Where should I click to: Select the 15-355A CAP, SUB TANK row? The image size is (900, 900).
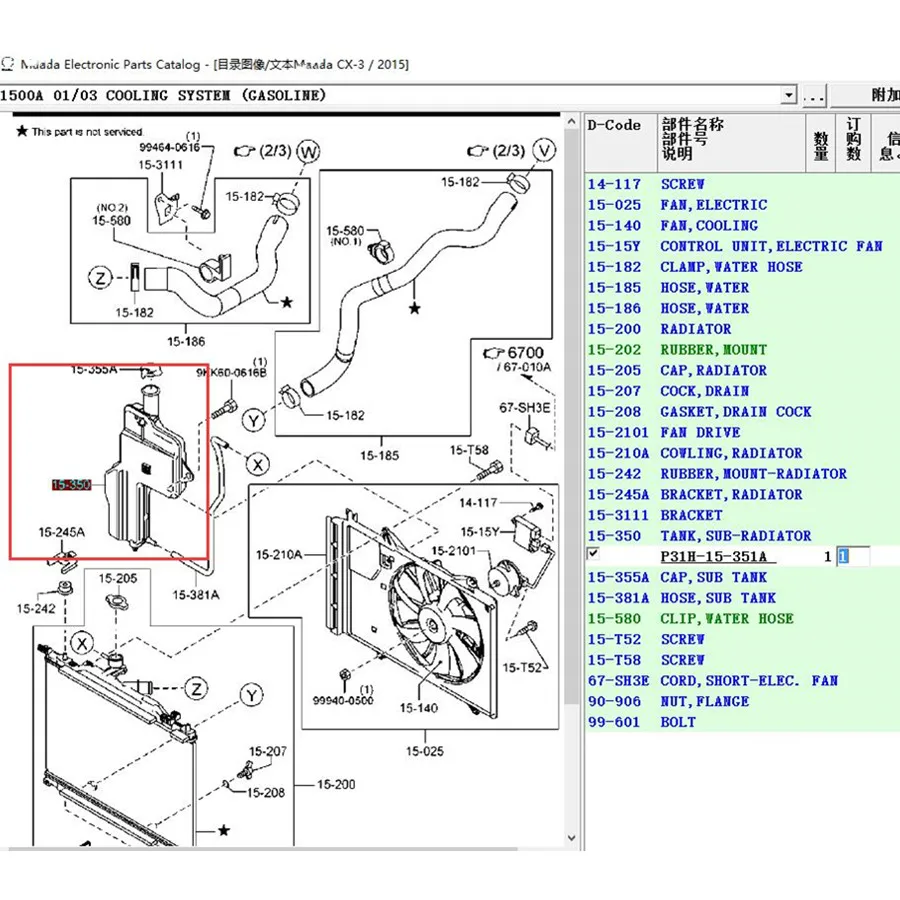coord(742,577)
